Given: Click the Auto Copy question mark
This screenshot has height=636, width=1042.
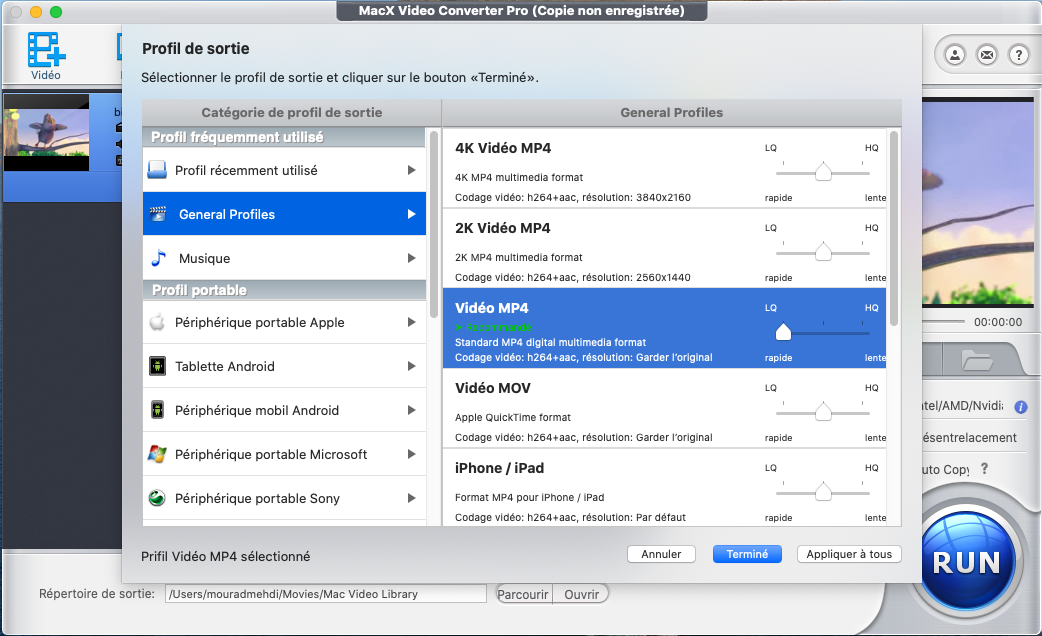Looking at the screenshot, I should (984, 469).
